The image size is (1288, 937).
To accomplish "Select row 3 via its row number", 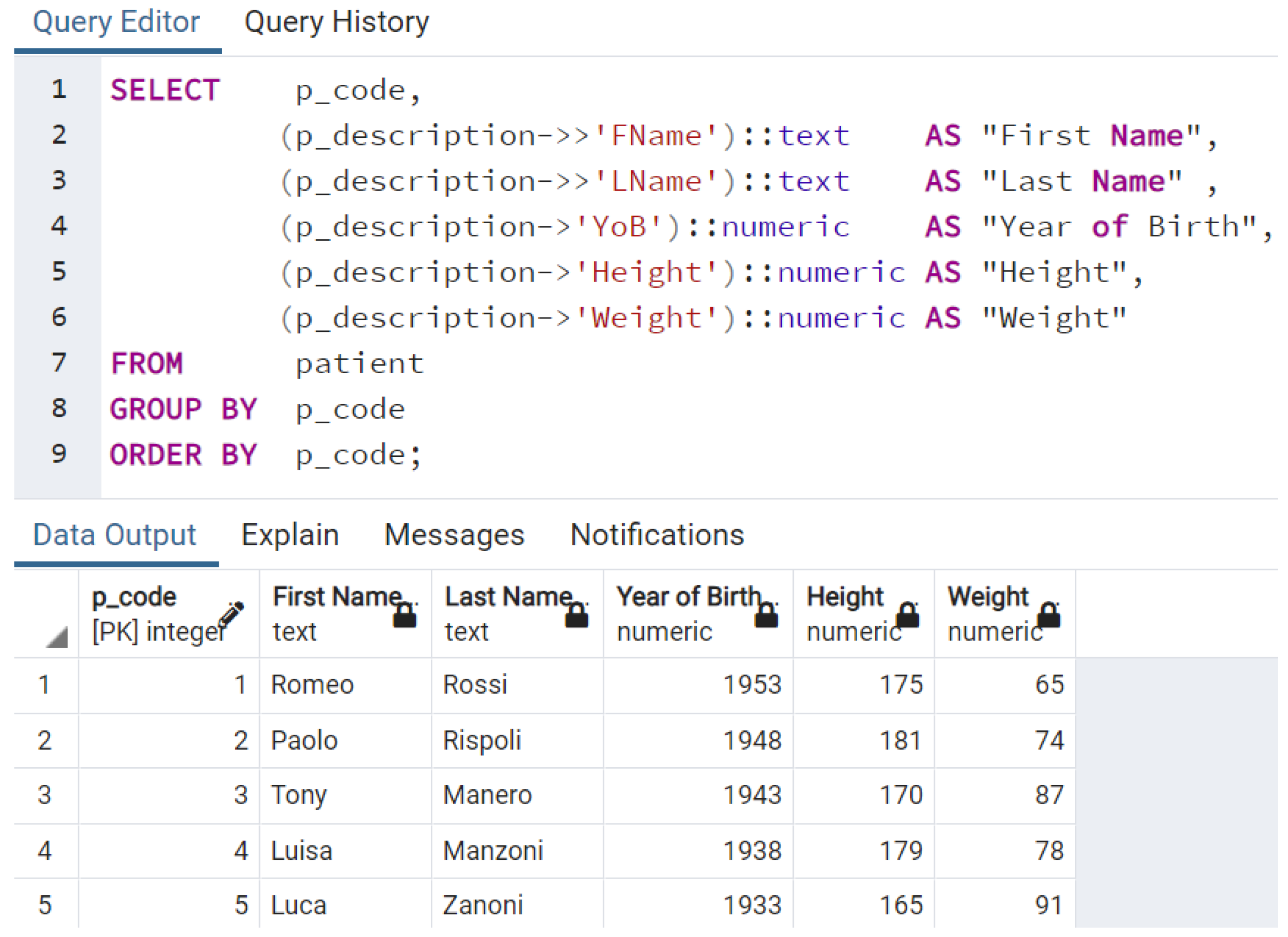I will (46, 795).
